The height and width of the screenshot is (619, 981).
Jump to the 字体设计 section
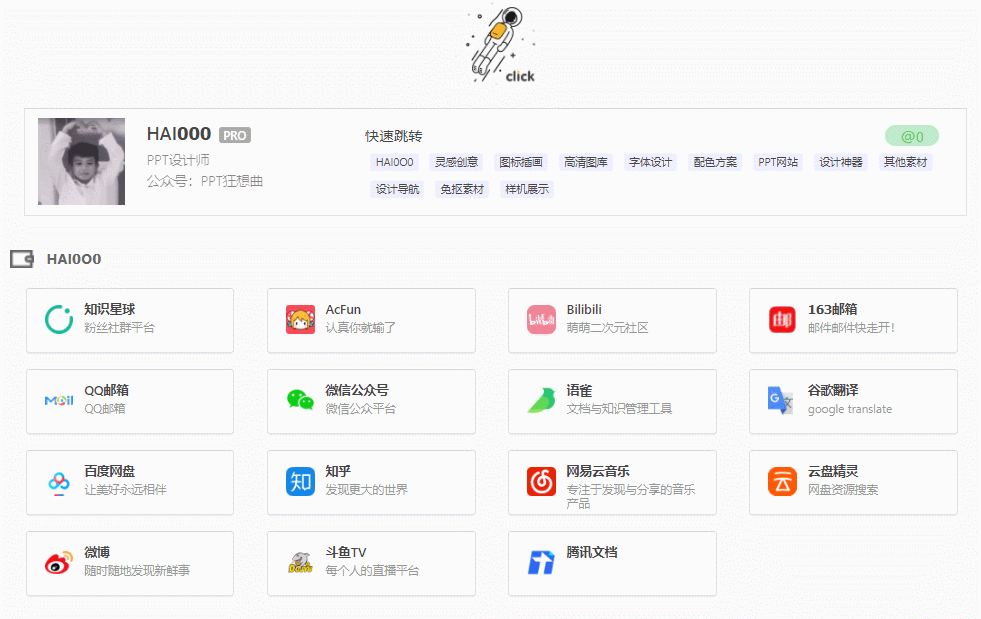point(650,163)
